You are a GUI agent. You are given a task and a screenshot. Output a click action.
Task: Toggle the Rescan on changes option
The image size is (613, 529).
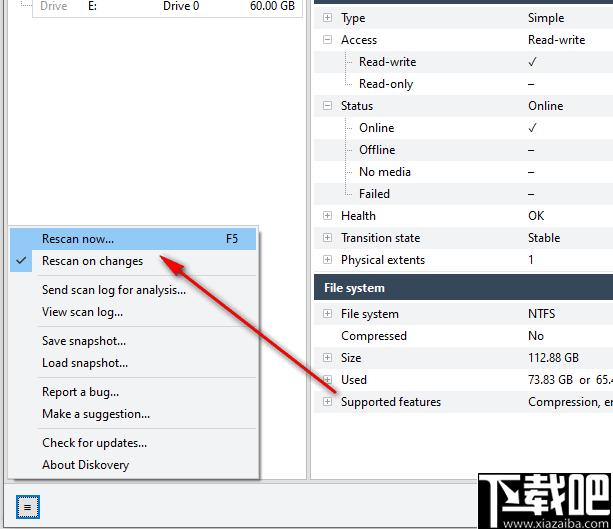133,261
